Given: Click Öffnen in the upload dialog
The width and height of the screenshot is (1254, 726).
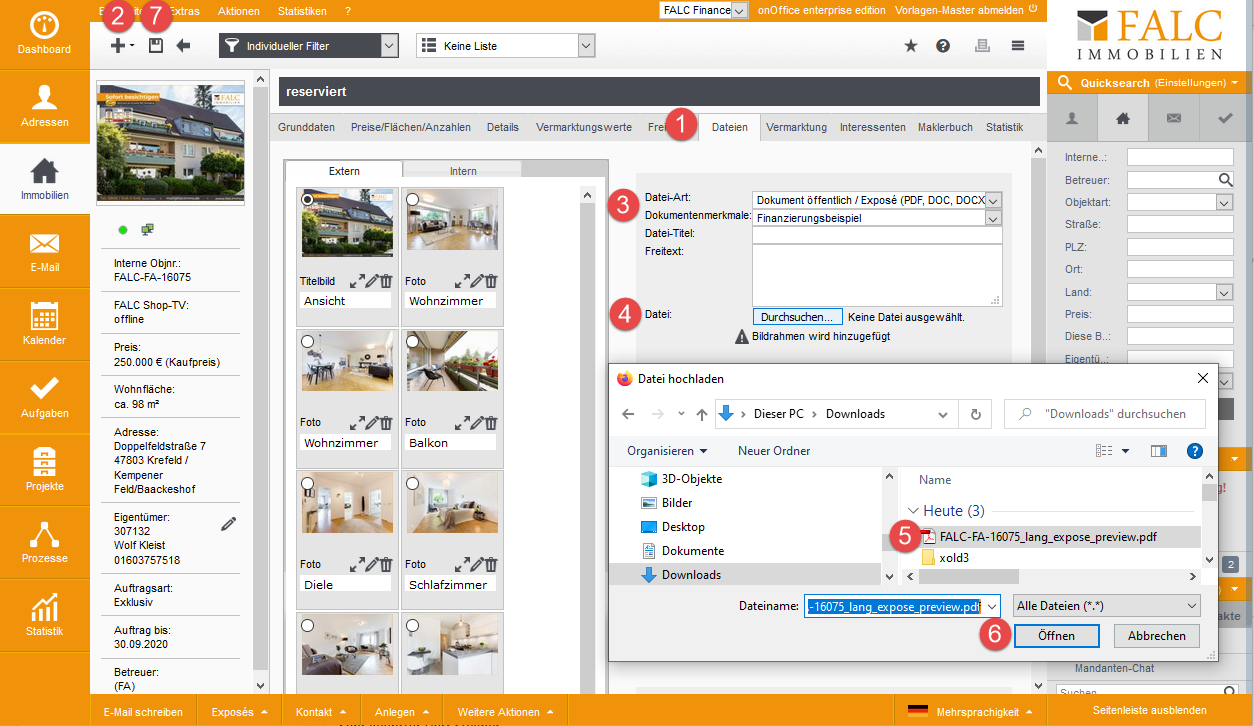Looking at the screenshot, I should click(x=1055, y=636).
